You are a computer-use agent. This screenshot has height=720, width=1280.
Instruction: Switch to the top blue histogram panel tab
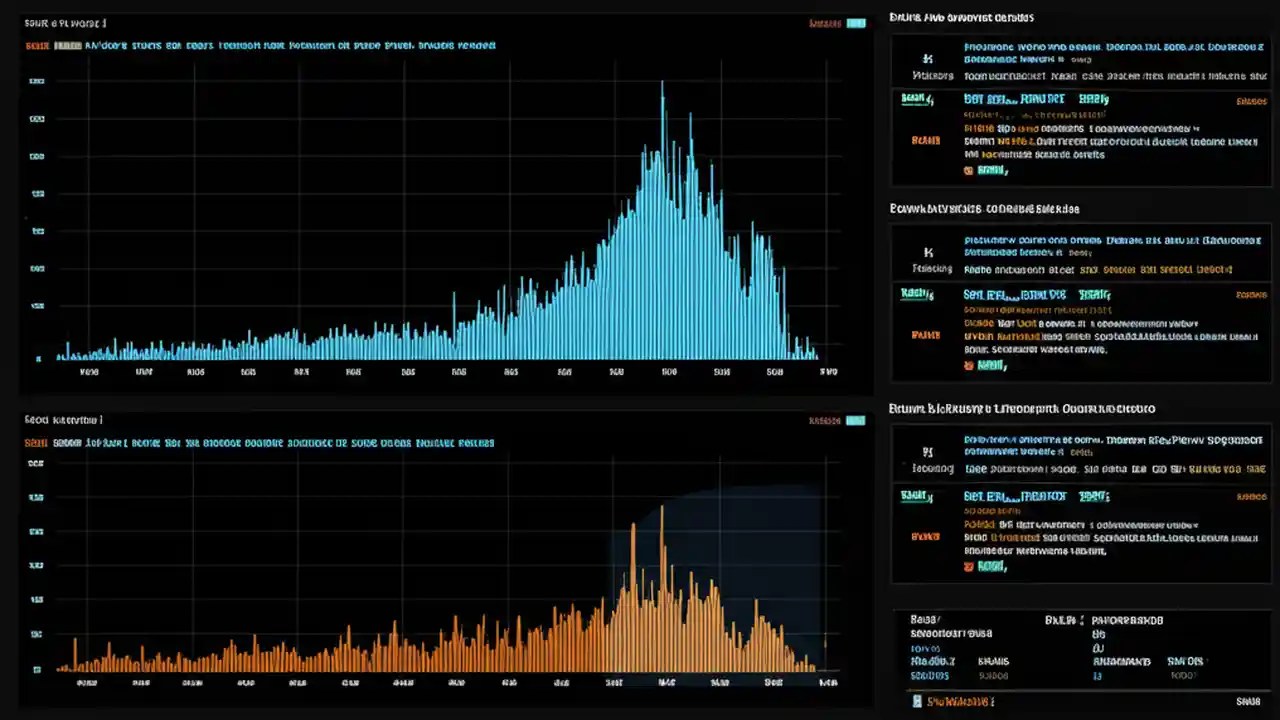pyautogui.click(x=63, y=22)
